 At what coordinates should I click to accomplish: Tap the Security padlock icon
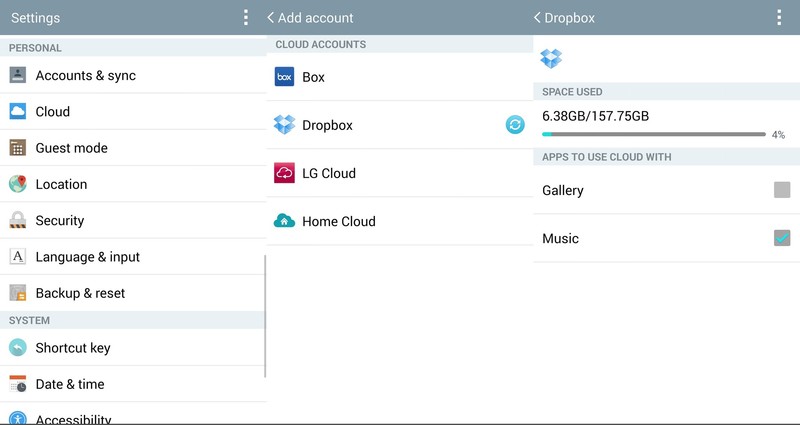point(18,220)
